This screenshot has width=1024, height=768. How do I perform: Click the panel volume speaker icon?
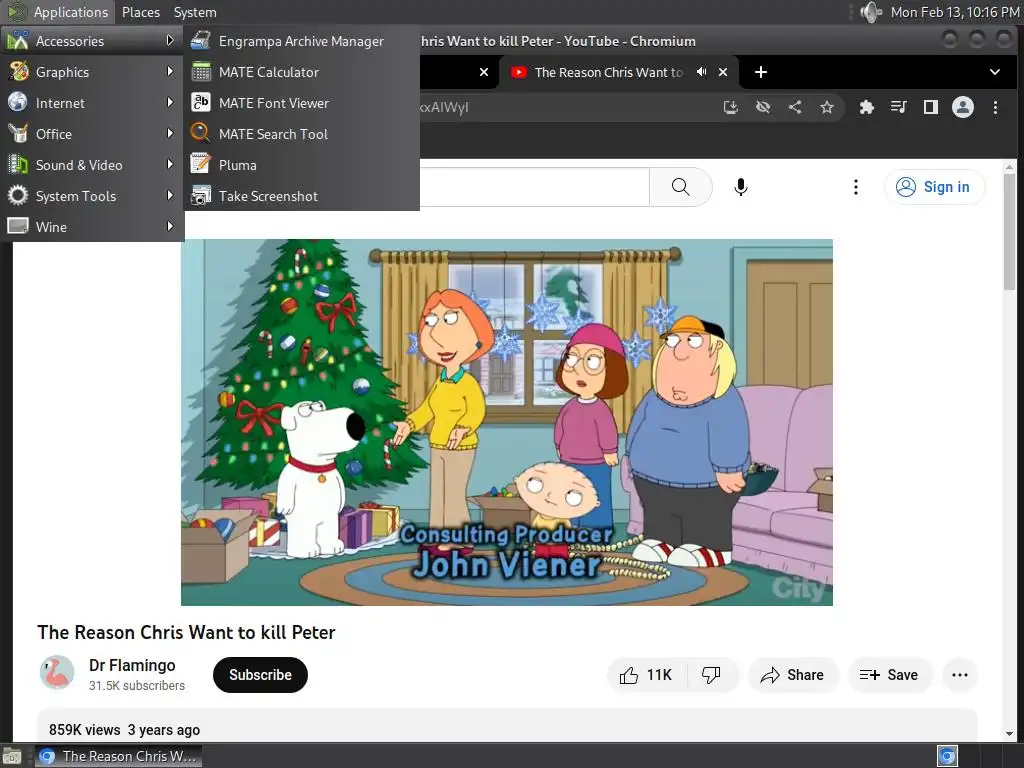pyautogui.click(x=871, y=12)
